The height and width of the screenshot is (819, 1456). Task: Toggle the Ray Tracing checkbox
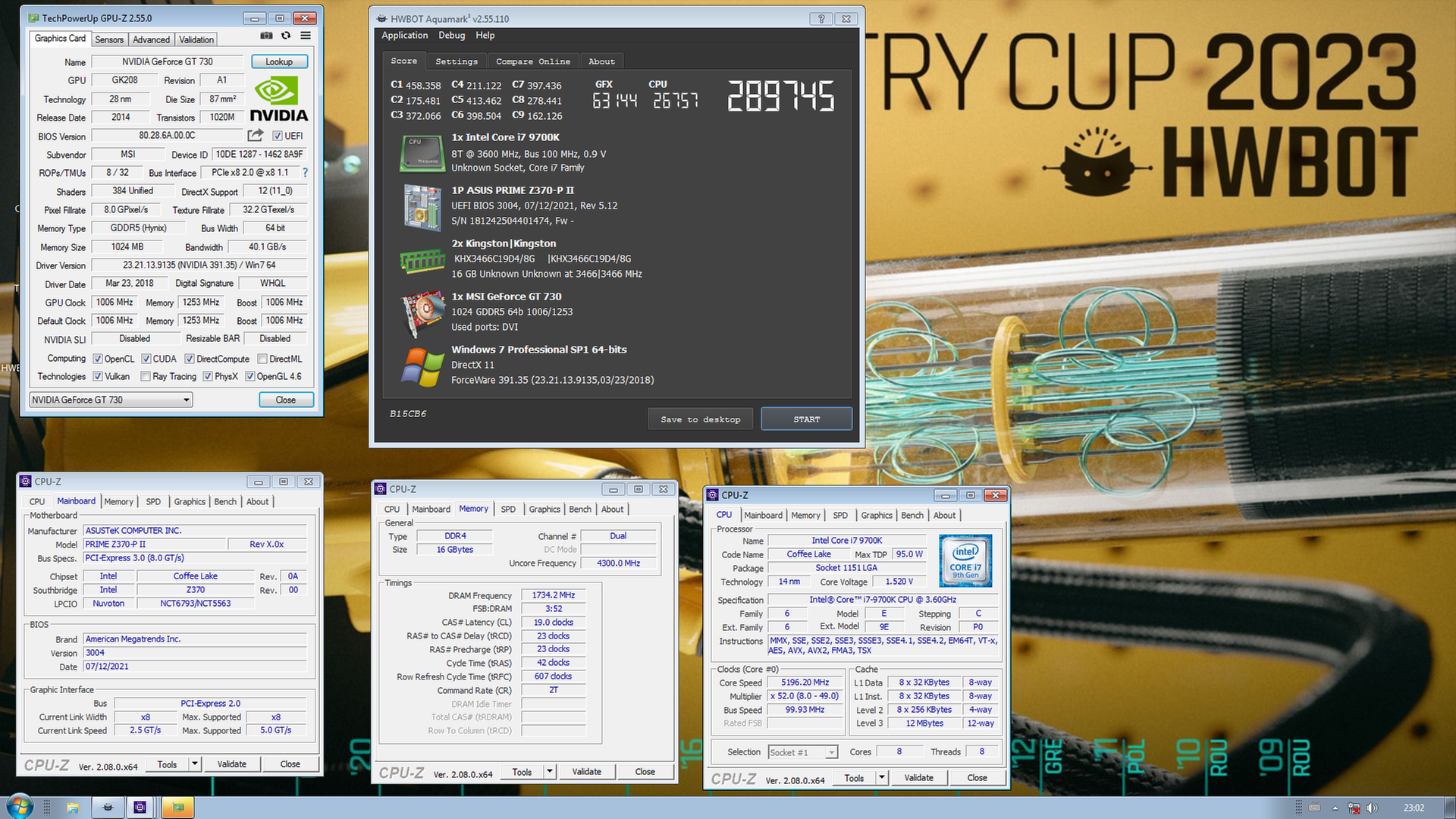click(146, 376)
